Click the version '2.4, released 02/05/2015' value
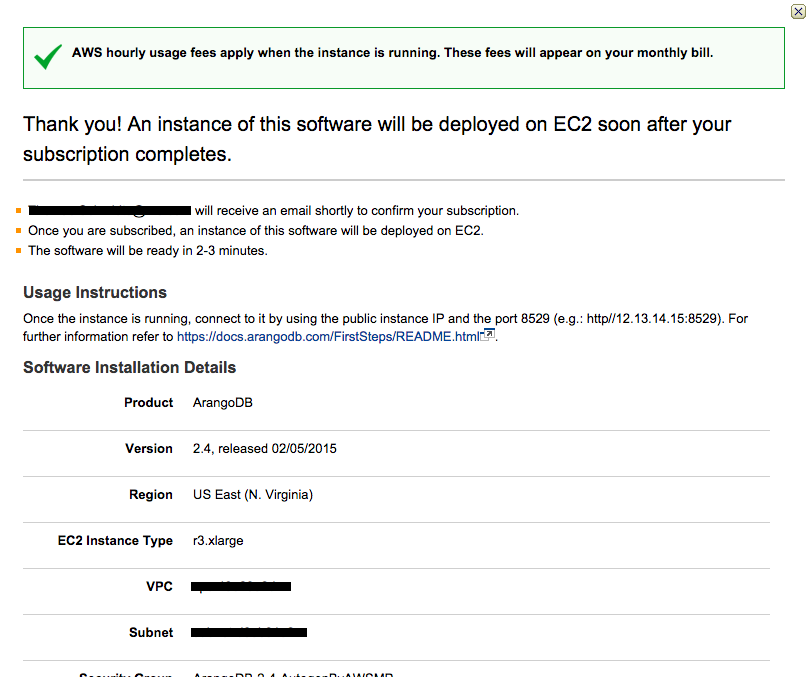Screen dimensions: 808x692 (265, 449)
